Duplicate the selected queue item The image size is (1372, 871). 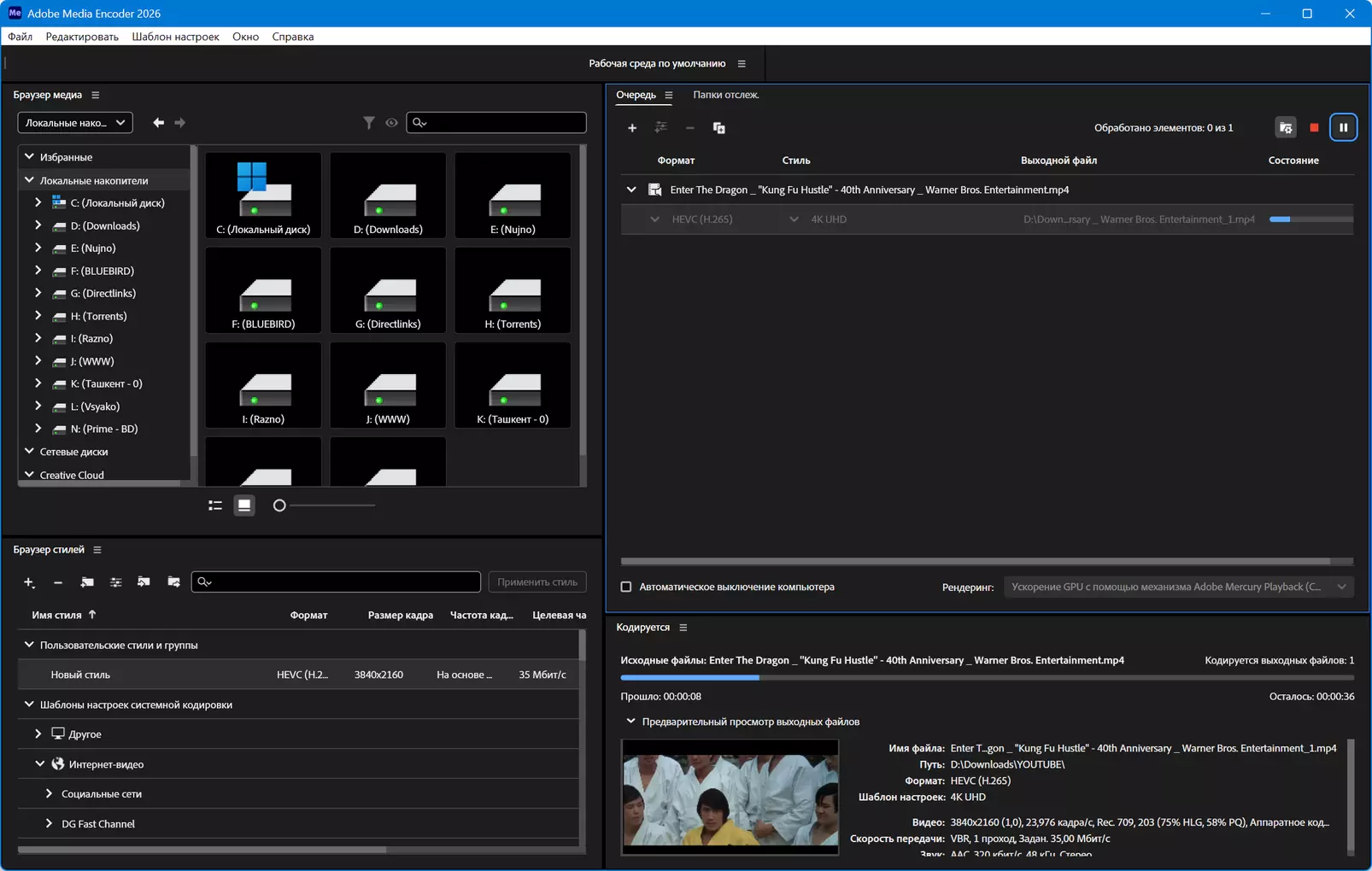pos(719,128)
